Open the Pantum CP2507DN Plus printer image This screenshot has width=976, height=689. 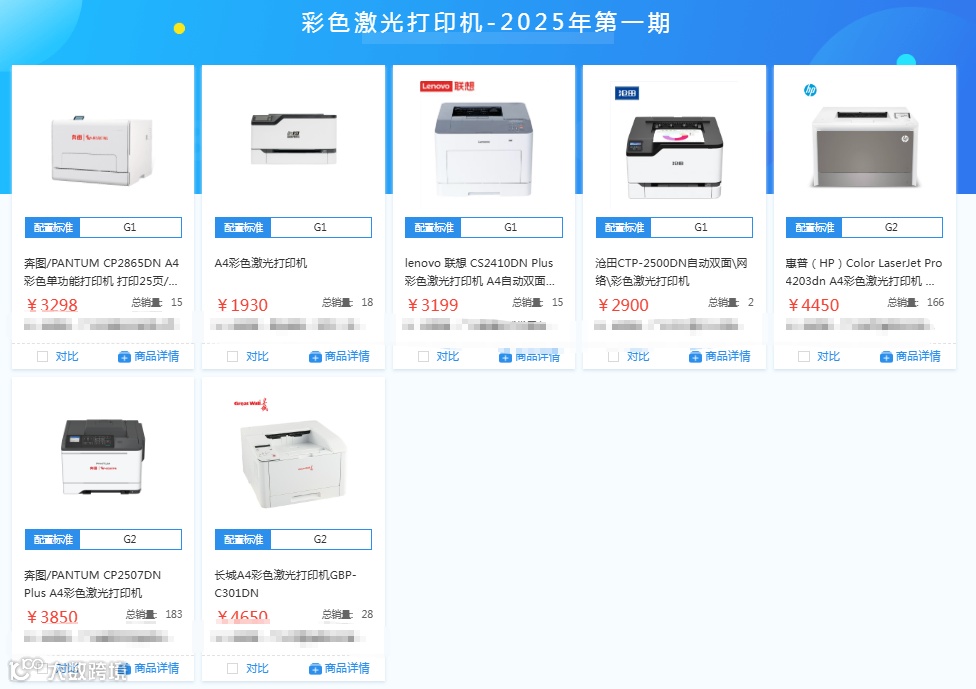(x=103, y=456)
